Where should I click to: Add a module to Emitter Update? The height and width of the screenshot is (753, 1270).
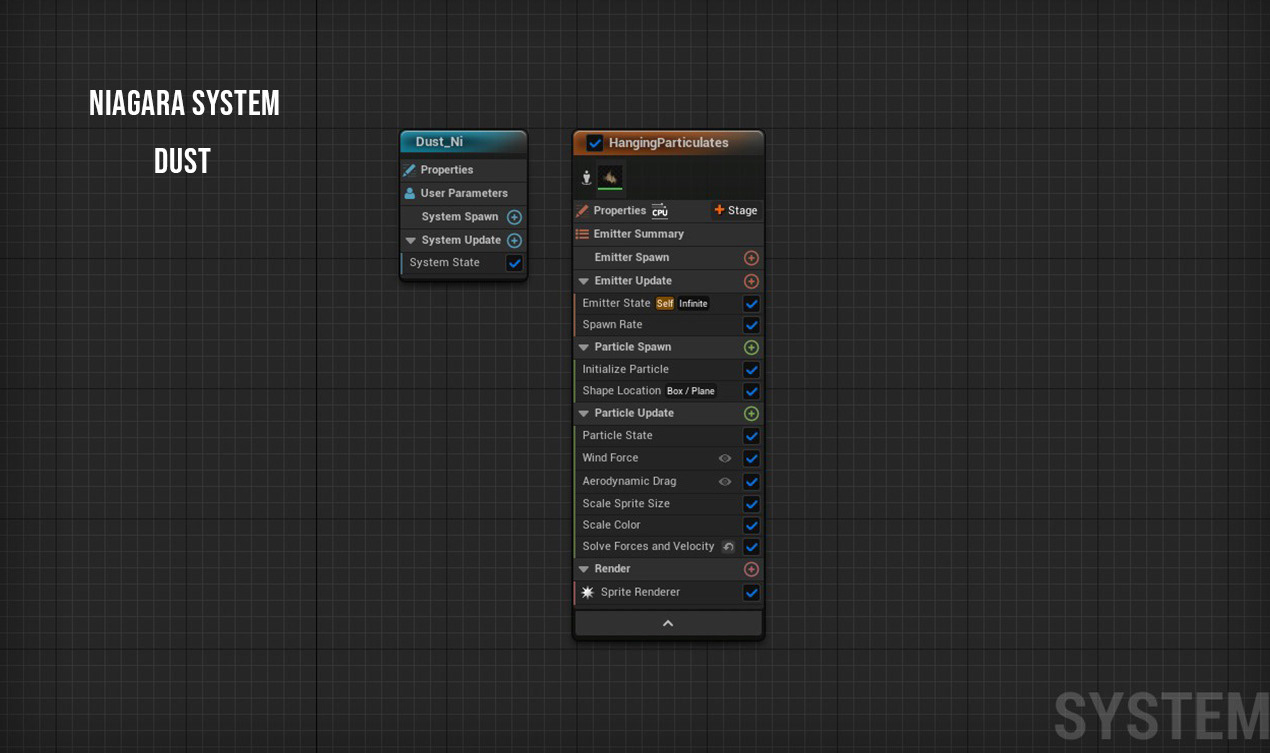[751, 281]
